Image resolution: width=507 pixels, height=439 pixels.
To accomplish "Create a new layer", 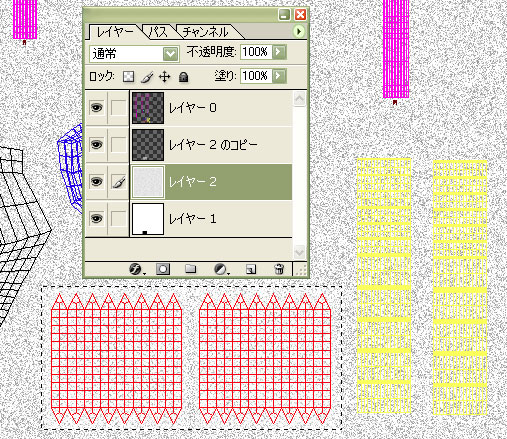I will (x=251, y=269).
